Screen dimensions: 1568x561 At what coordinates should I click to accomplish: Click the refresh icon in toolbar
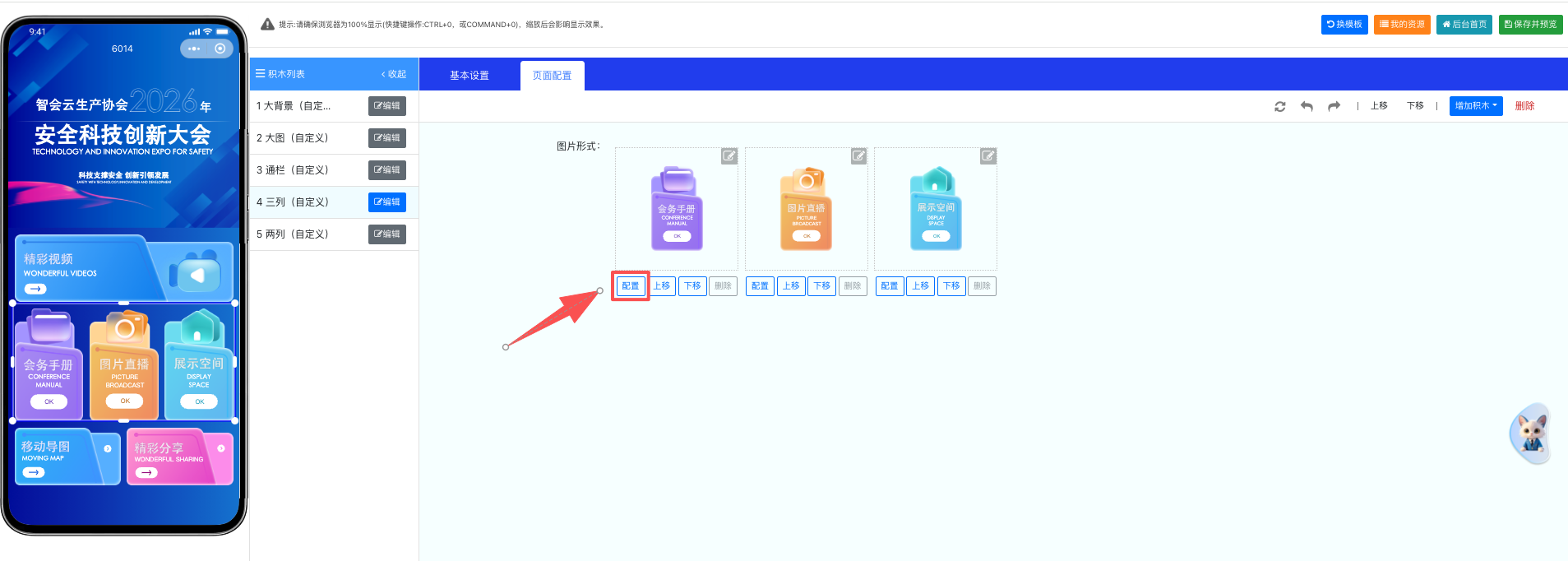[1279, 106]
